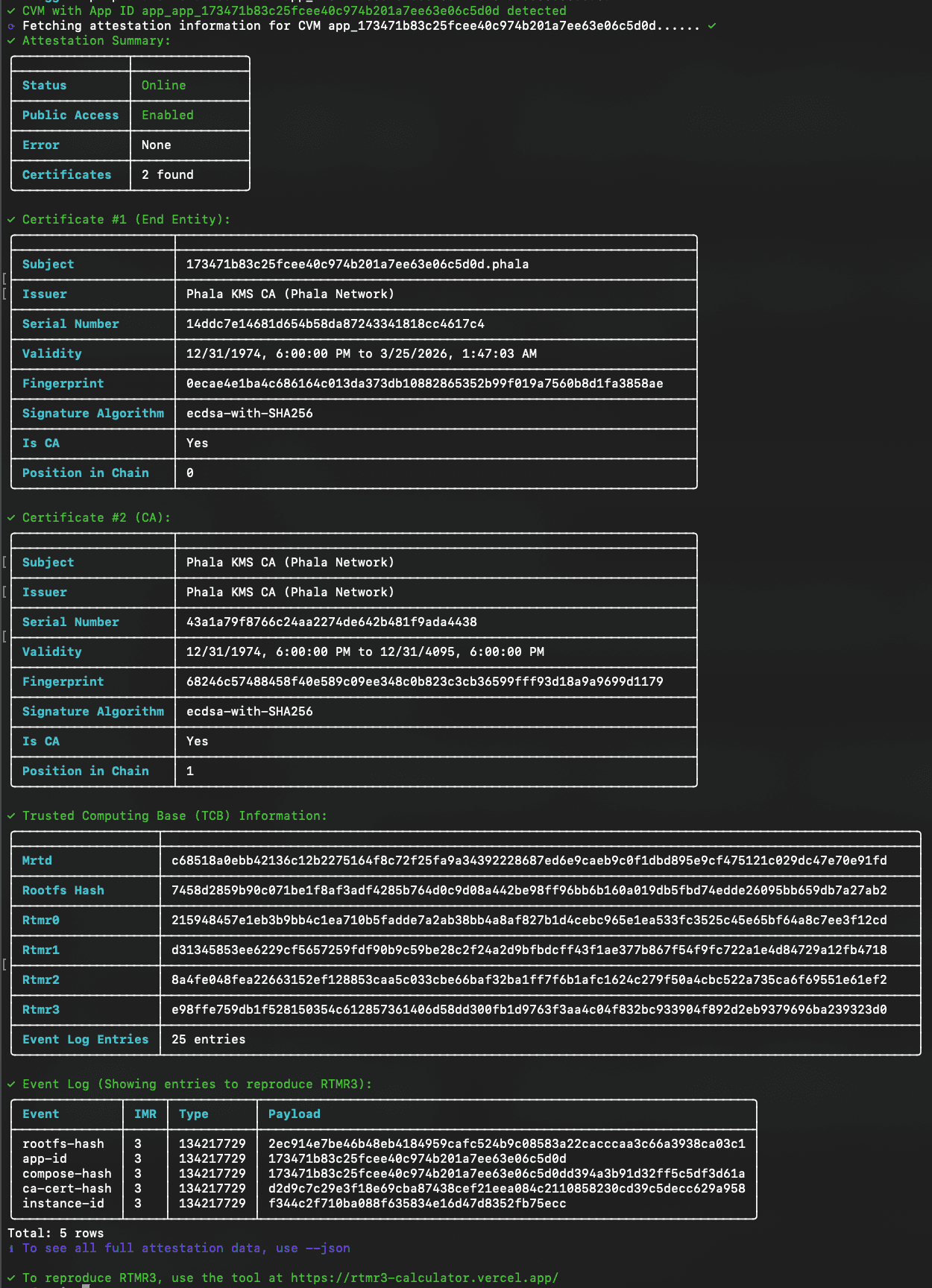Click the Online status value
Viewport: 932px width, 1288px height.
(x=163, y=86)
